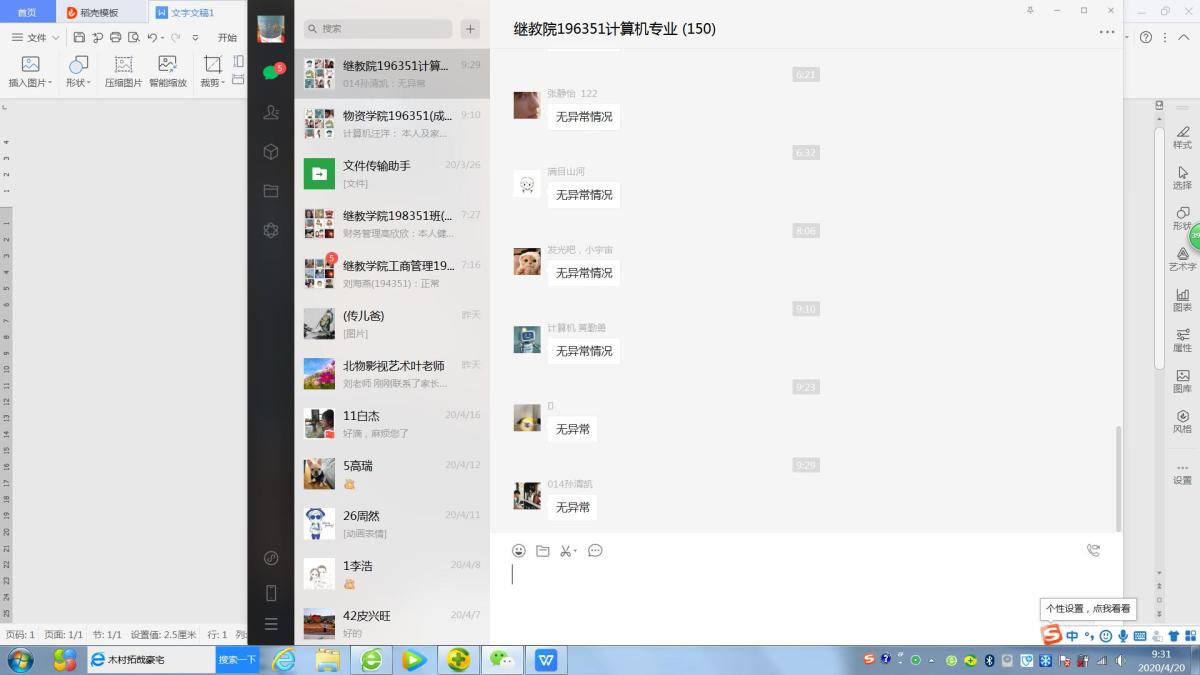
Task: Open 属性 panel in WPS sidebar
Action: (x=1182, y=340)
